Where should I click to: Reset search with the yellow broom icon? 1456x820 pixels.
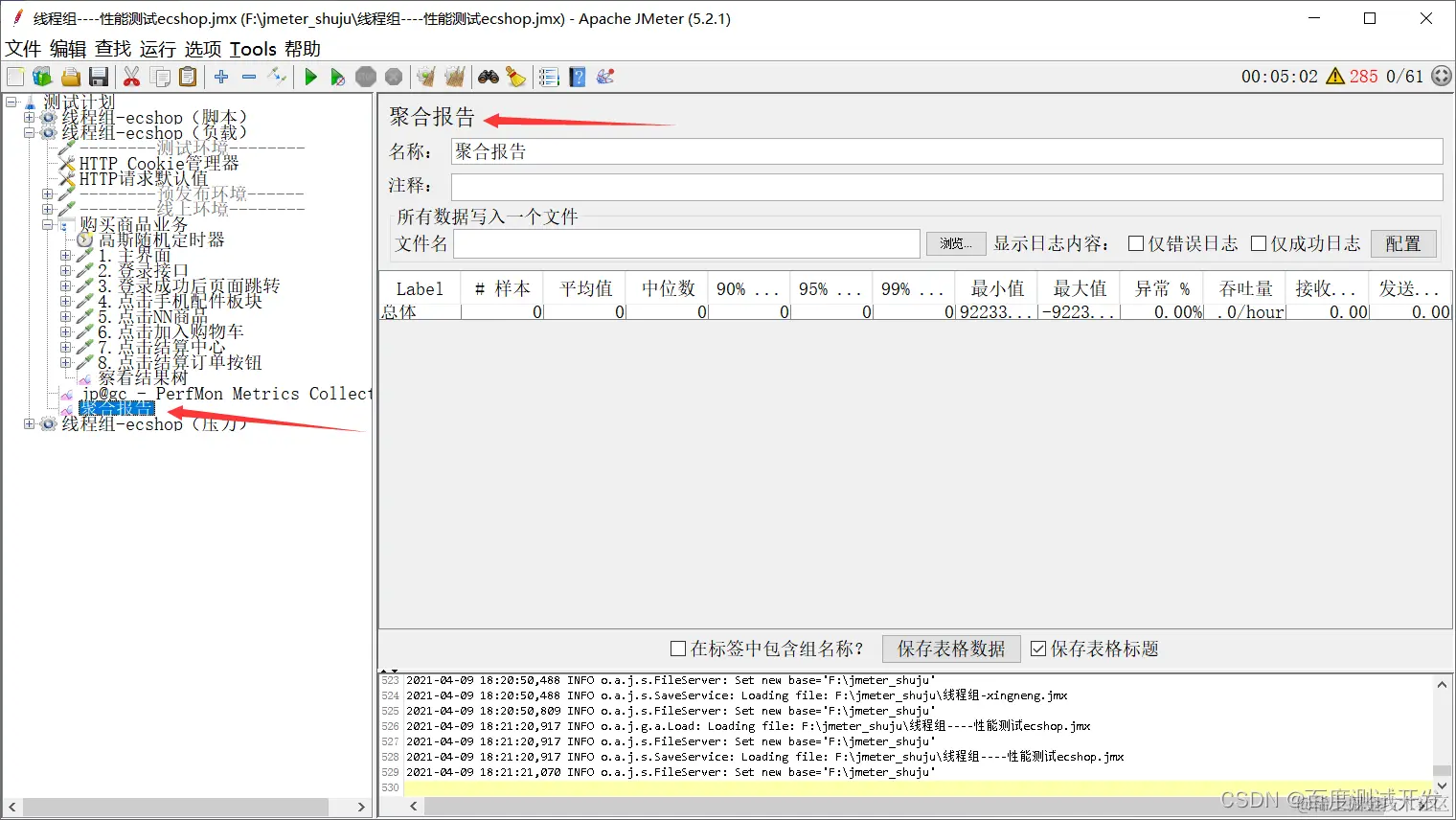[516, 77]
